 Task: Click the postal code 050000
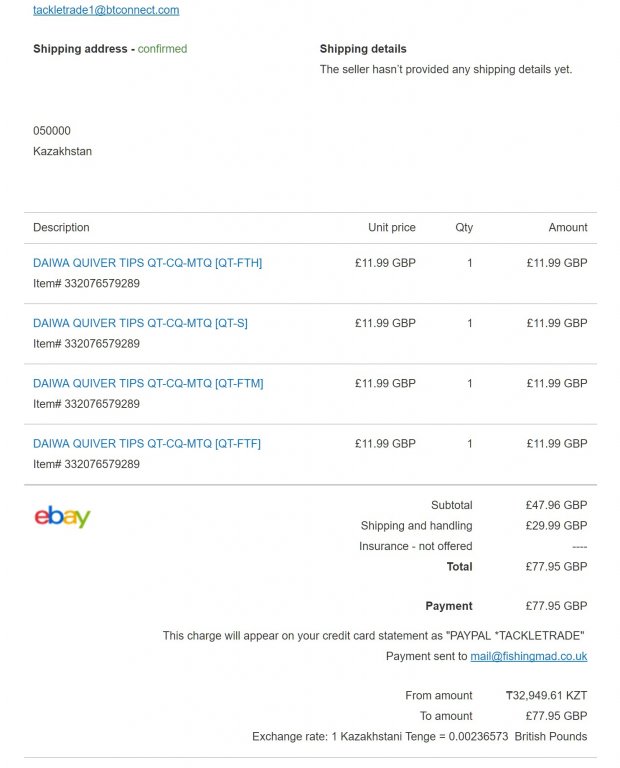click(52, 131)
